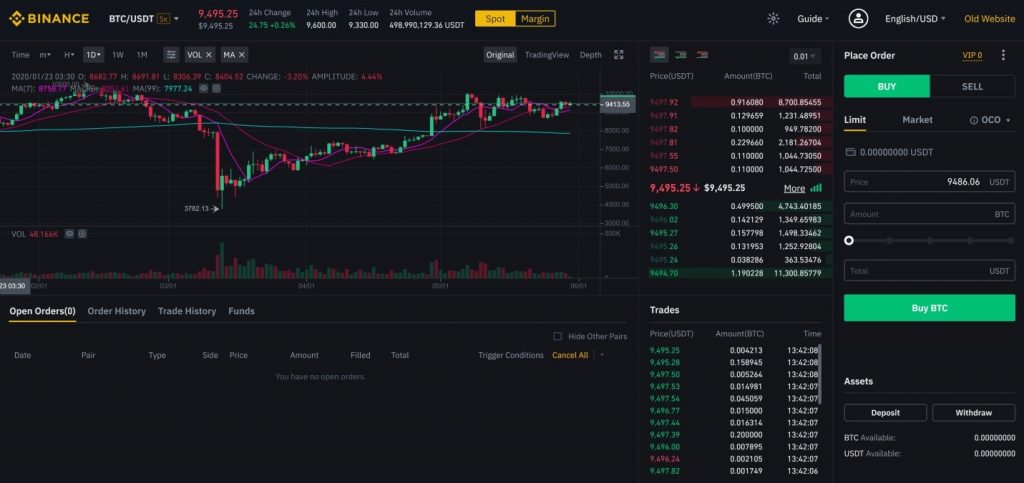Viewport: 1024px width, 483px height.
Task: Open MA indicator settings icon
Action: click(216, 88)
